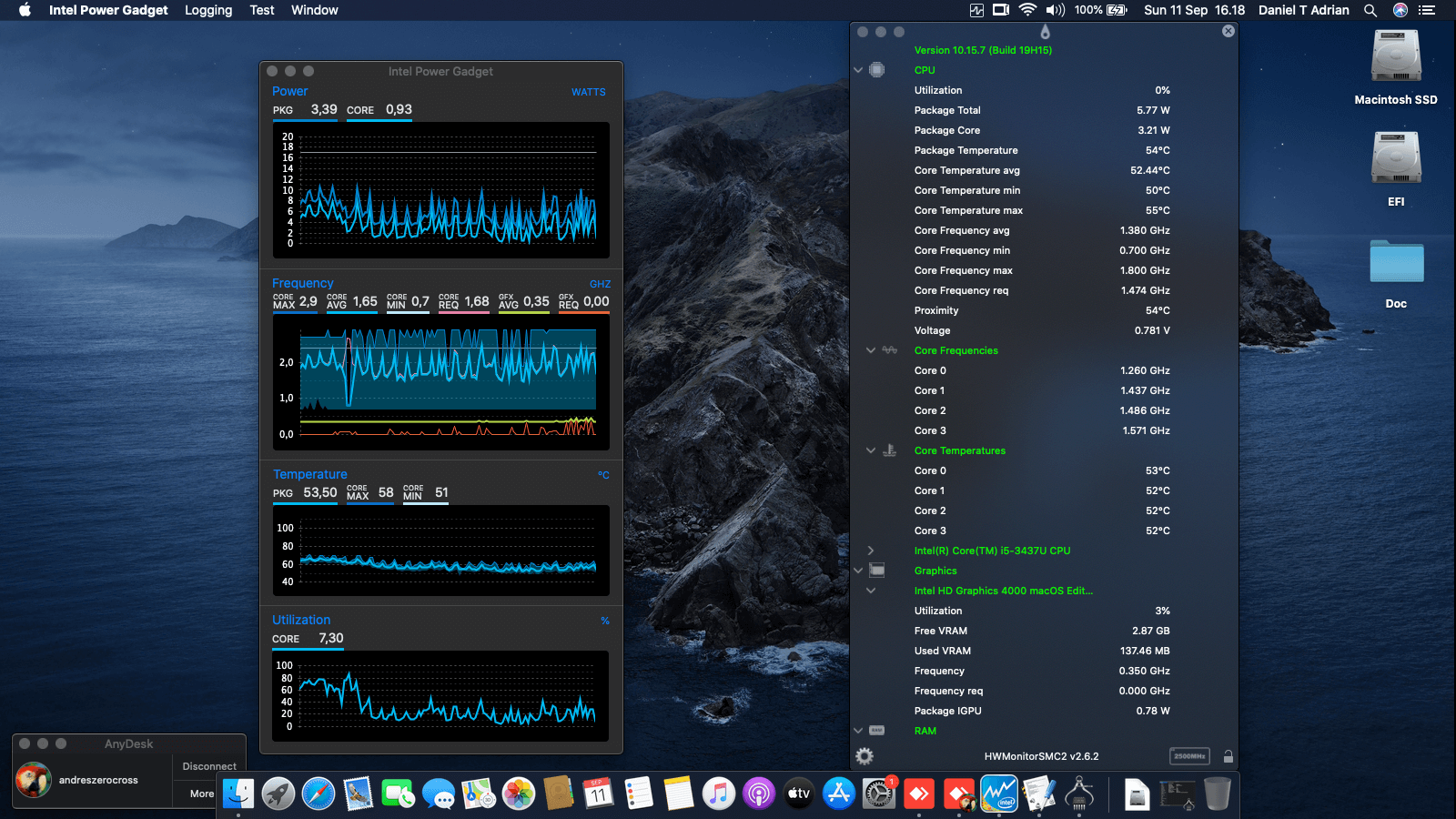Viewport: 1456px width, 819px height.
Task: Open HWMonitorSMC2 settings gear
Action: [x=864, y=756]
